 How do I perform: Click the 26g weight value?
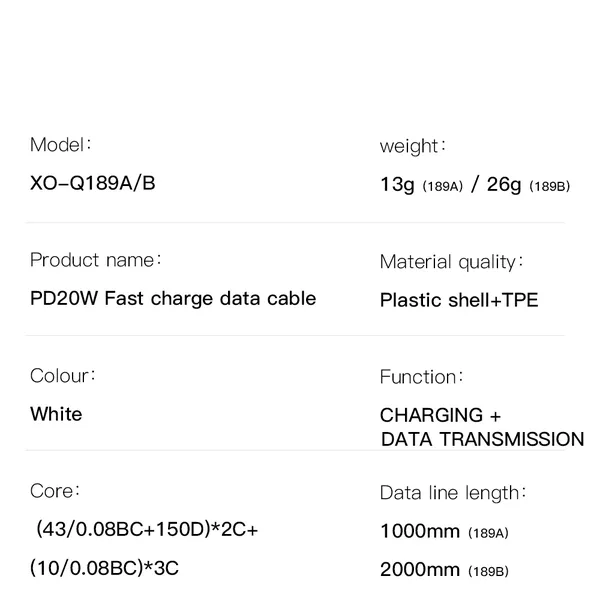tap(505, 185)
